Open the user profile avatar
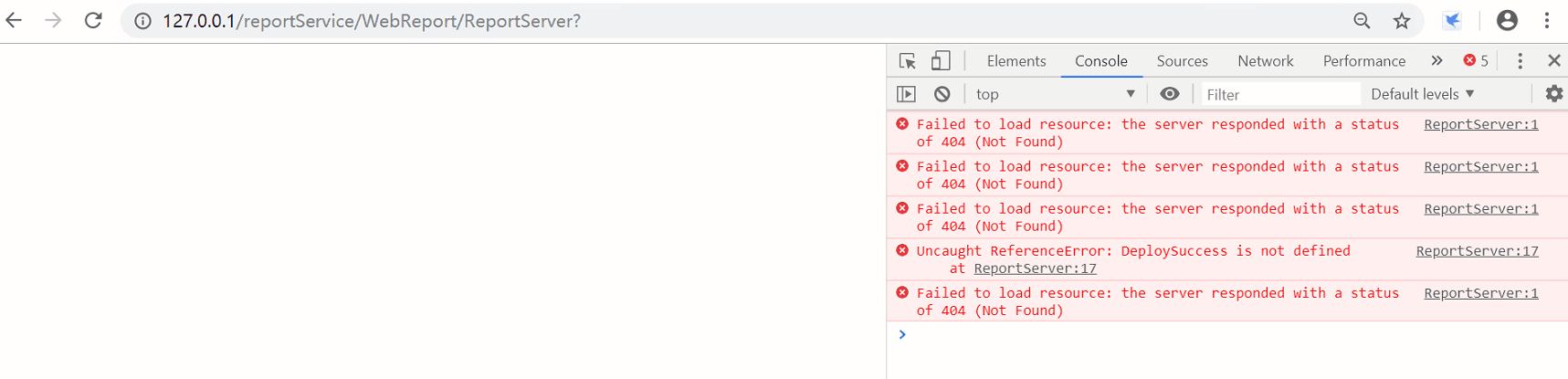 [x=1507, y=20]
